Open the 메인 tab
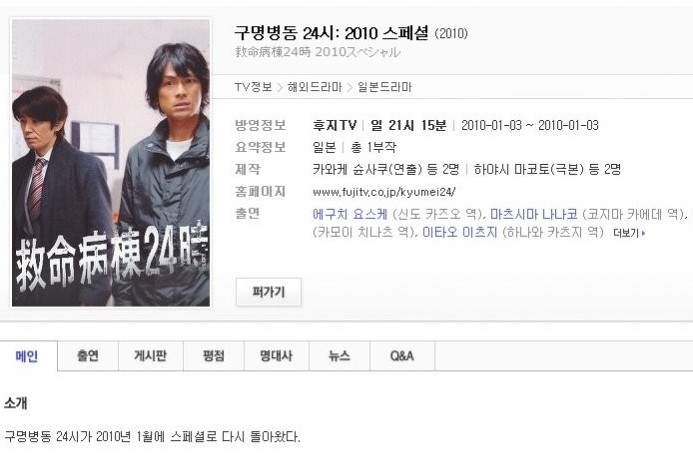Screen dimensions: 693x460 point(27,356)
